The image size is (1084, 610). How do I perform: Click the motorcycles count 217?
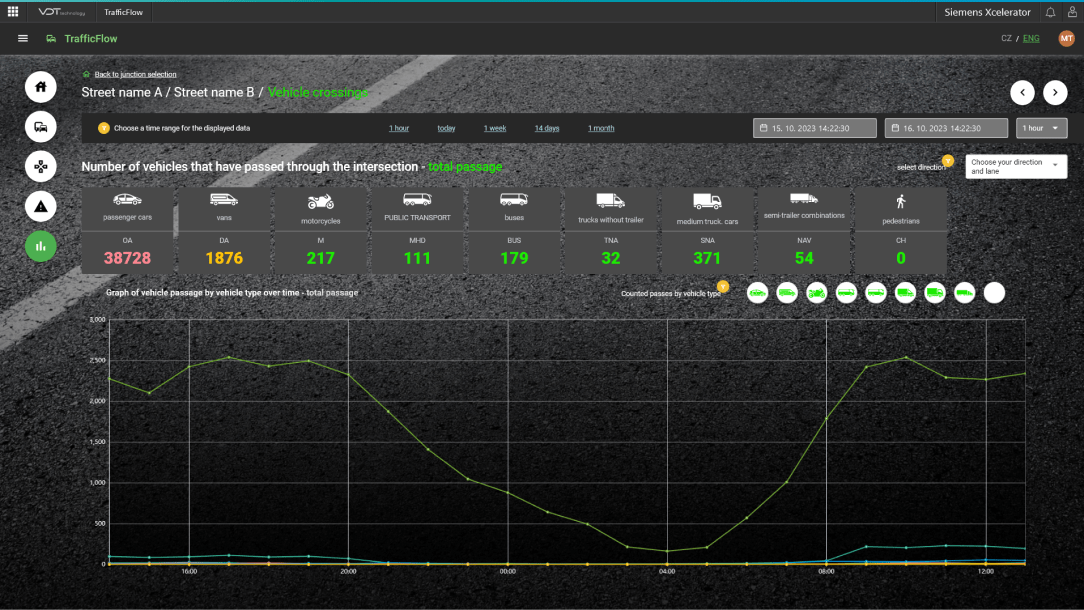point(321,258)
